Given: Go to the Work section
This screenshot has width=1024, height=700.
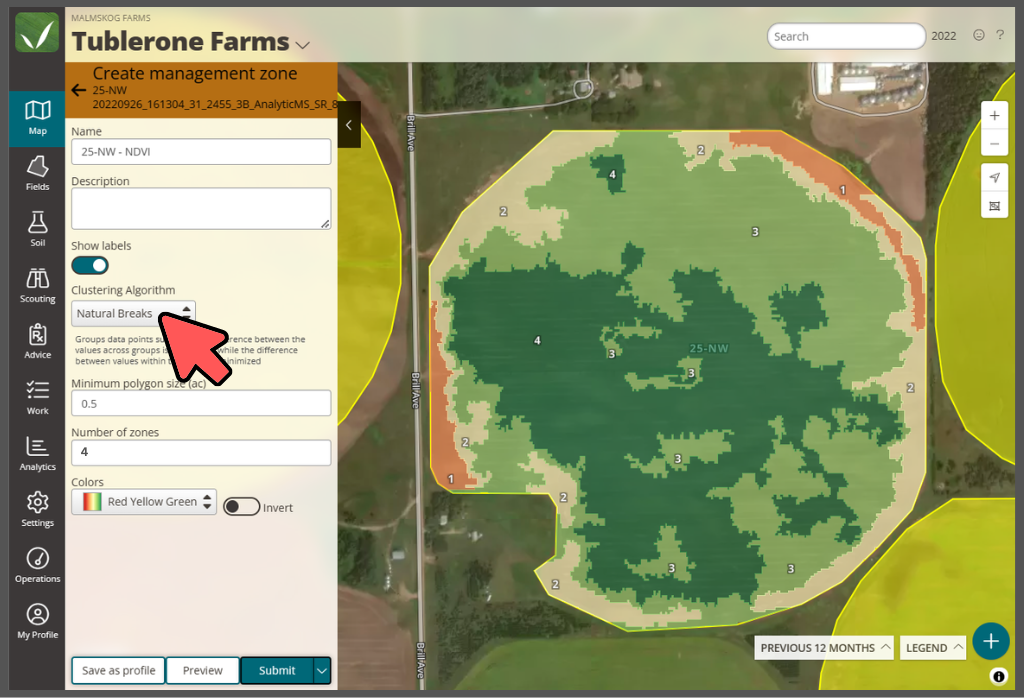Looking at the screenshot, I should tap(37, 398).
